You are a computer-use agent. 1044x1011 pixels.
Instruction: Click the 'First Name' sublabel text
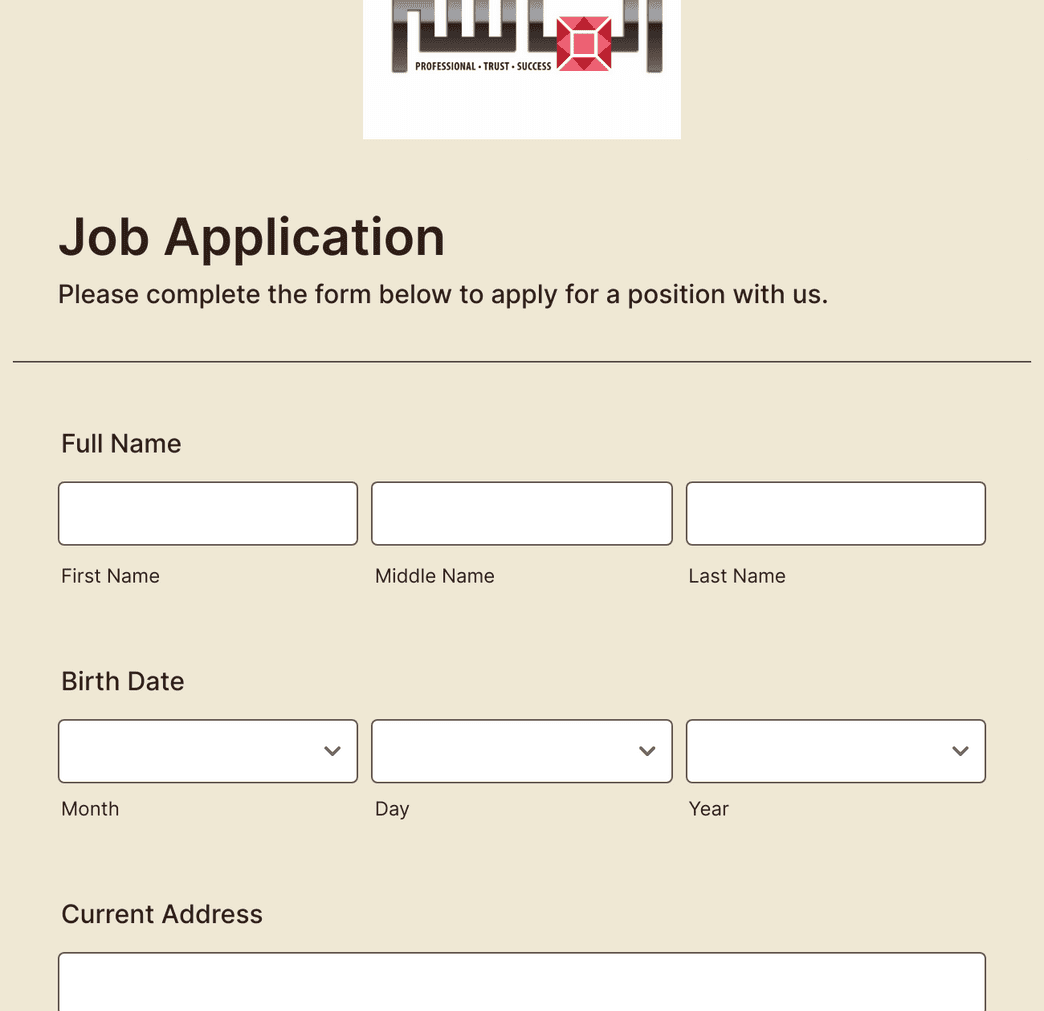click(110, 576)
